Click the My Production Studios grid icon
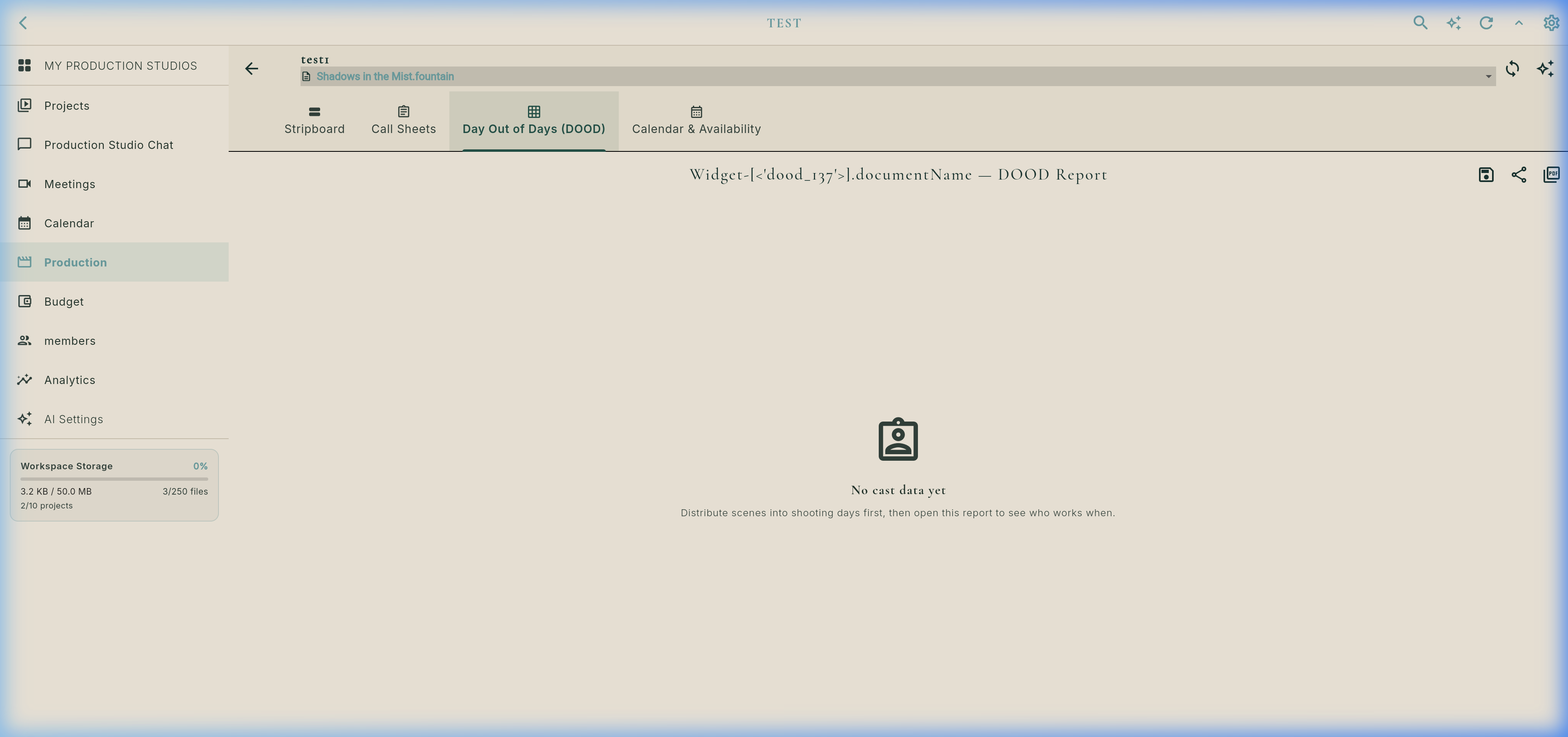Viewport: 1568px width, 737px height. pyautogui.click(x=24, y=65)
